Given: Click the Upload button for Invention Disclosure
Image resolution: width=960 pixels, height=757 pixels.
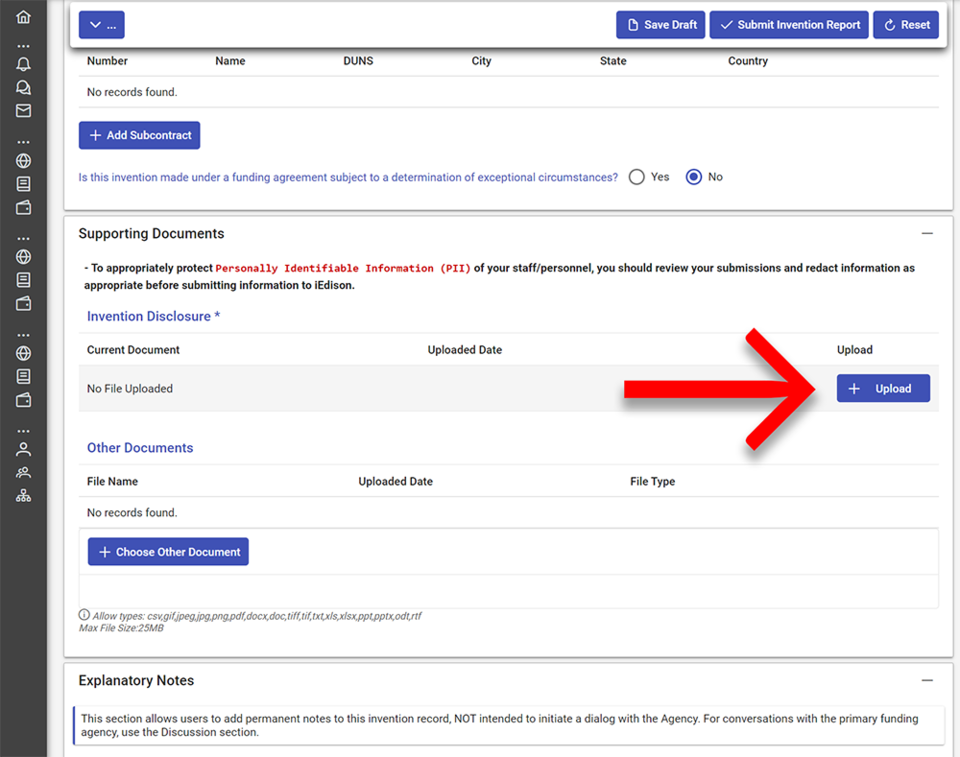Looking at the screenshot, I should tap(883, 388).
